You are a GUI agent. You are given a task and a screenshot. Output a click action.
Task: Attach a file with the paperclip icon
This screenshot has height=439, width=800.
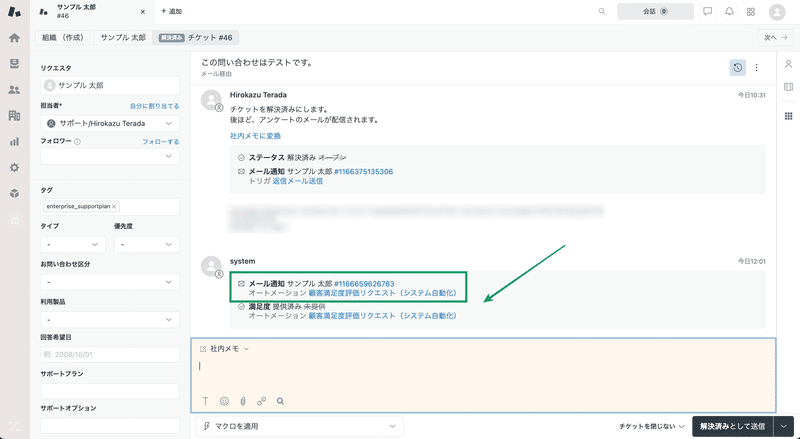pos(243,401)
